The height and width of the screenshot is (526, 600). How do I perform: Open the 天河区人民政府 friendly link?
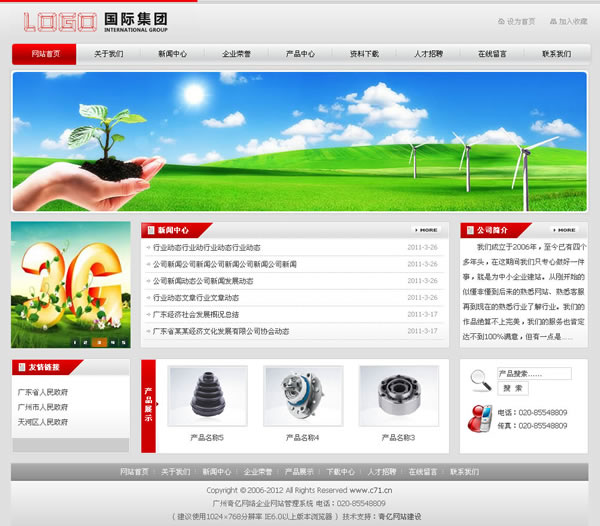coord(42,422)
